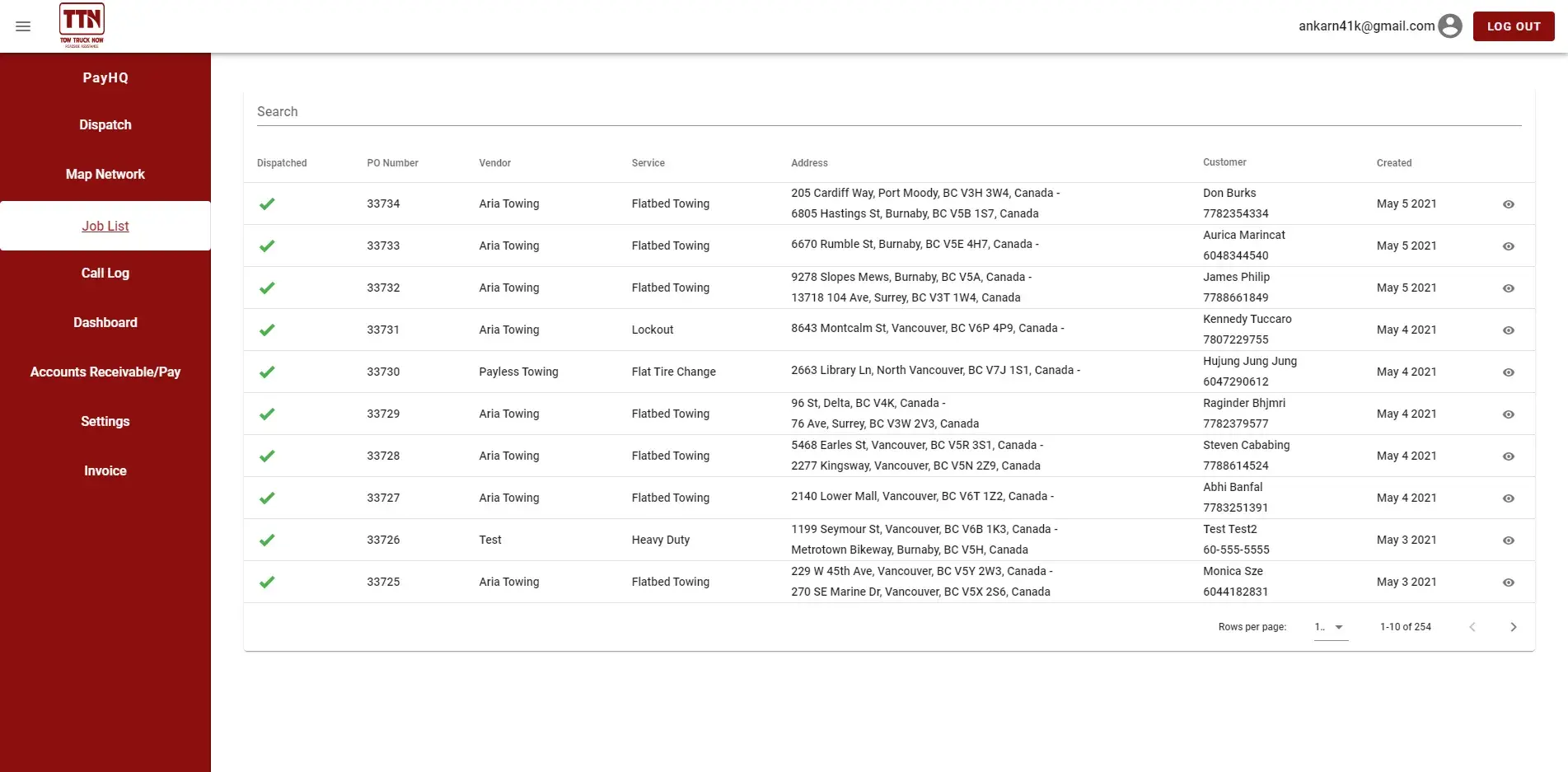The height and width of the screenshot is (772, 1568).
Task: View job 33726 Heavy Duty eye icon
Action: tap(1508, 540)
